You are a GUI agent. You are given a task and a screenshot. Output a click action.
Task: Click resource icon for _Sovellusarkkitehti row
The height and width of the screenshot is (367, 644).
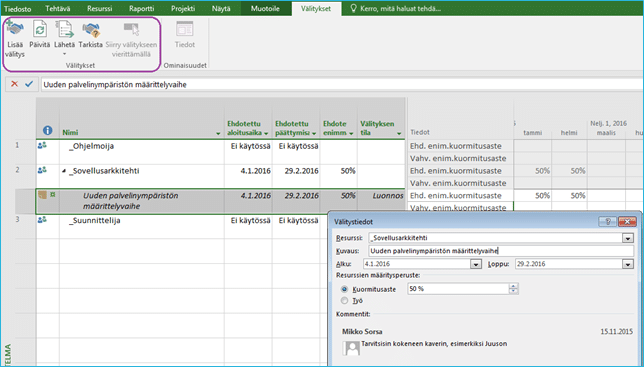tap(42, 170)
